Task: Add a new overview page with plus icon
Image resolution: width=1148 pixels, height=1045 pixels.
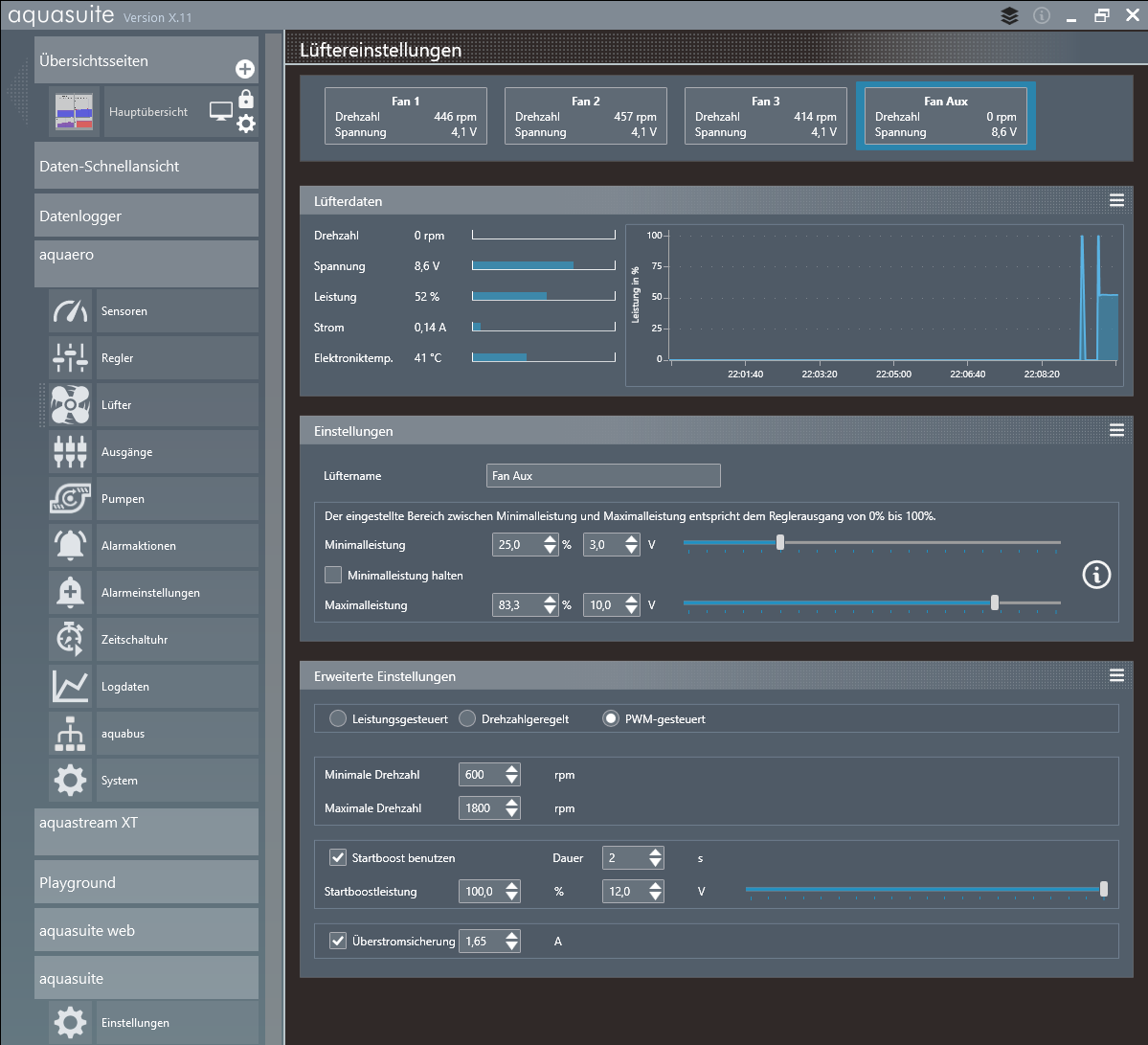Action: click(245, 69)
